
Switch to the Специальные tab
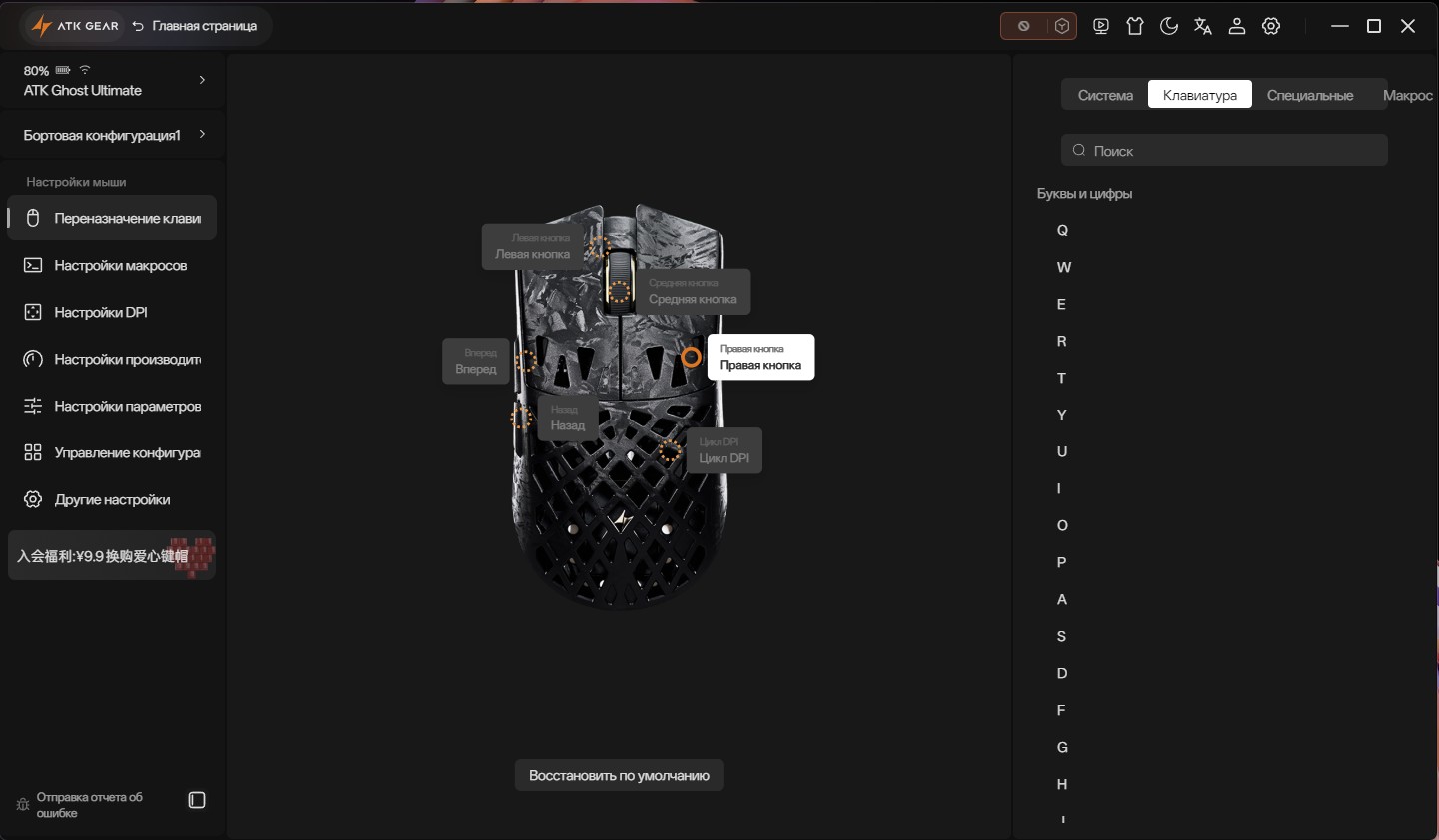pyautogui.click(x=1310, y=95)
